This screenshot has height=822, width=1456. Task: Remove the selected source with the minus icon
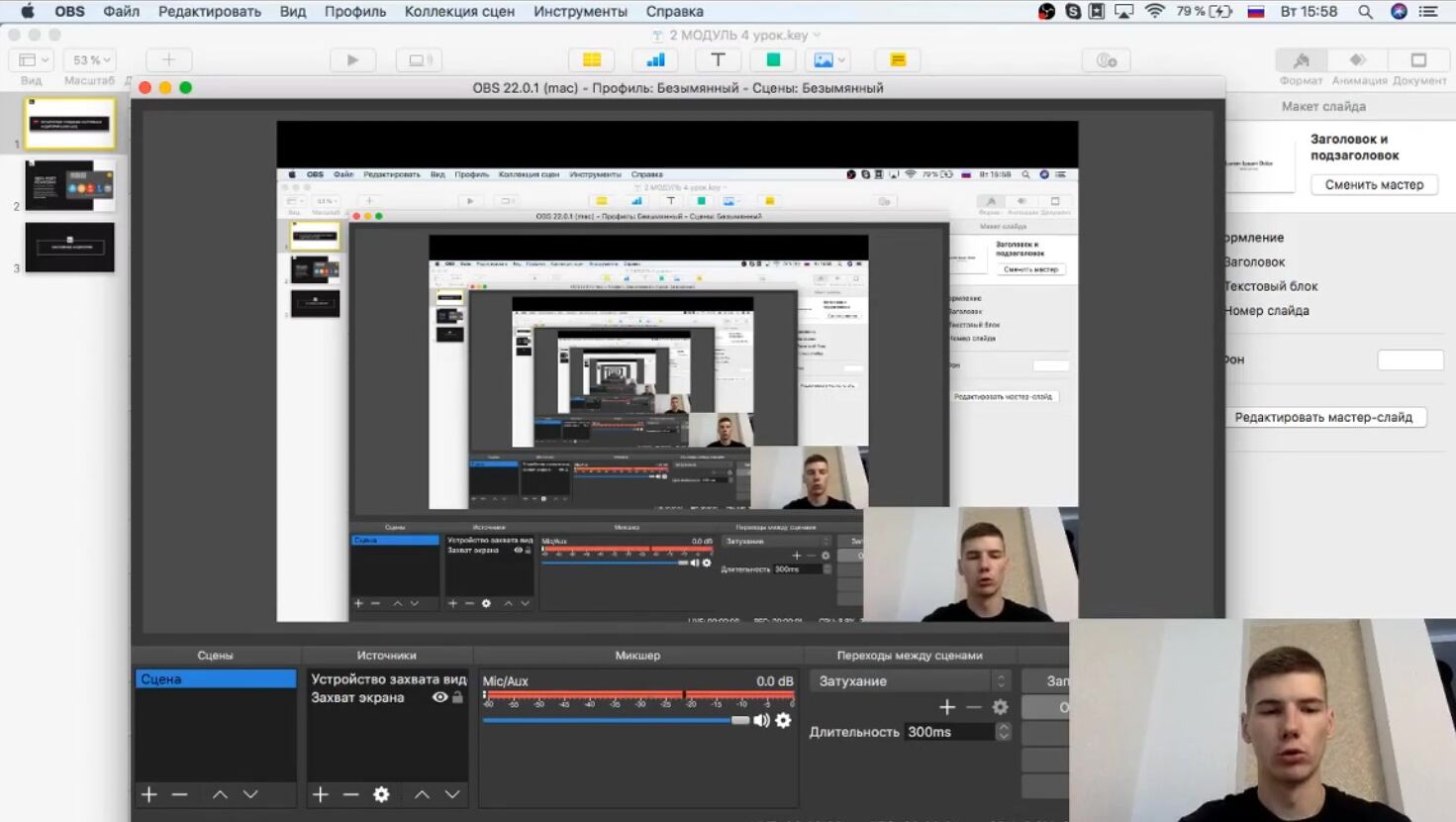coord(350,794)
